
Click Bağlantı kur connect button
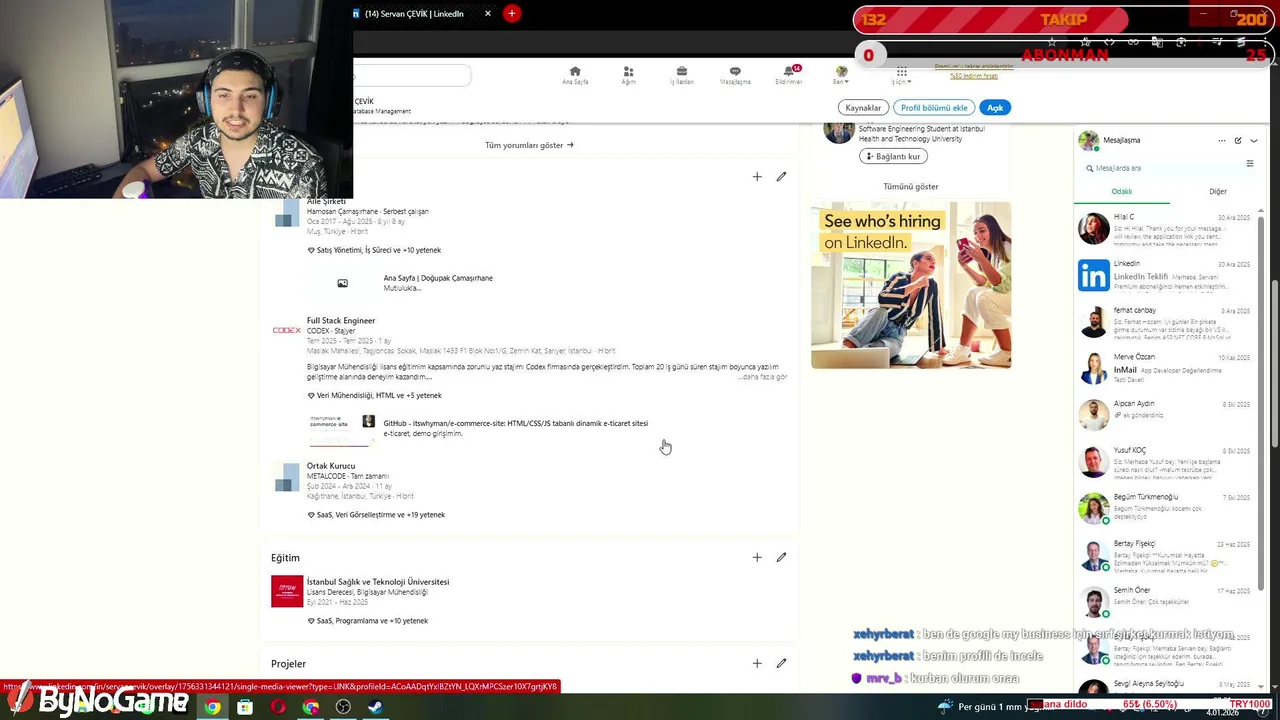pyautogui.click(x=892, y=157)
